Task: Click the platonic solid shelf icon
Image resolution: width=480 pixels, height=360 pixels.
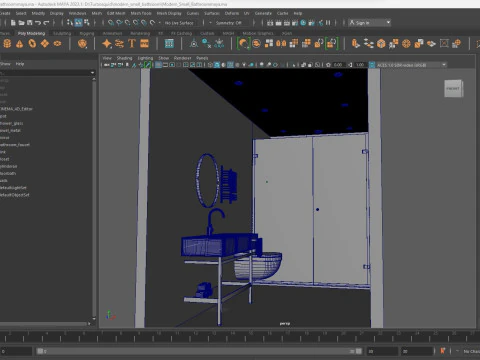Action: [82, 44]
